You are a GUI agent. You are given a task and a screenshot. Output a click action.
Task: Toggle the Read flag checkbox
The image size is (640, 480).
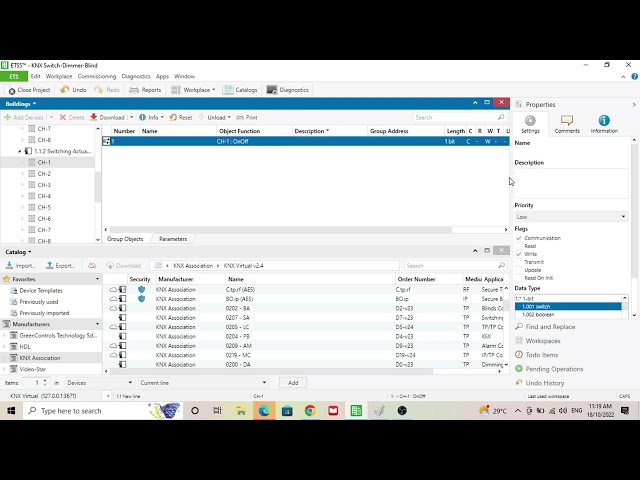[519, 246]
